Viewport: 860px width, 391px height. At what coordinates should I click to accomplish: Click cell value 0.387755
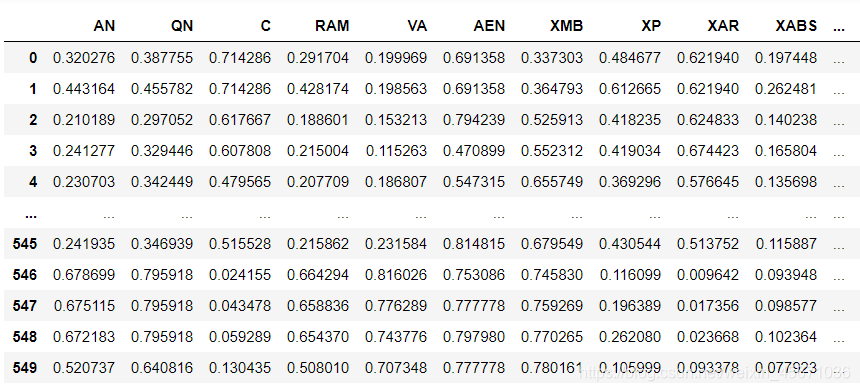(x=162, y=58)
